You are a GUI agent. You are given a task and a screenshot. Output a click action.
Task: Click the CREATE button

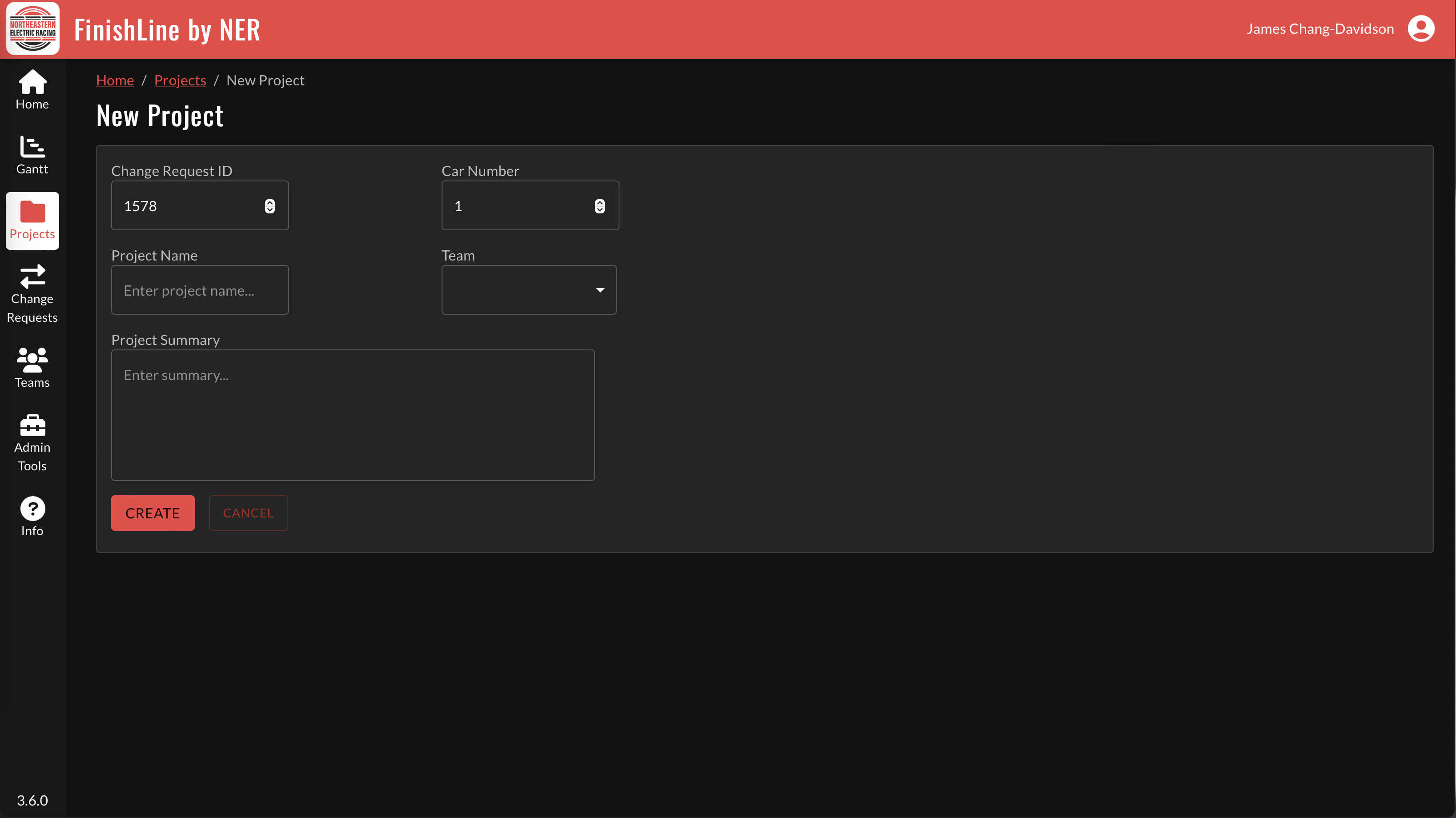coord(153,513)
